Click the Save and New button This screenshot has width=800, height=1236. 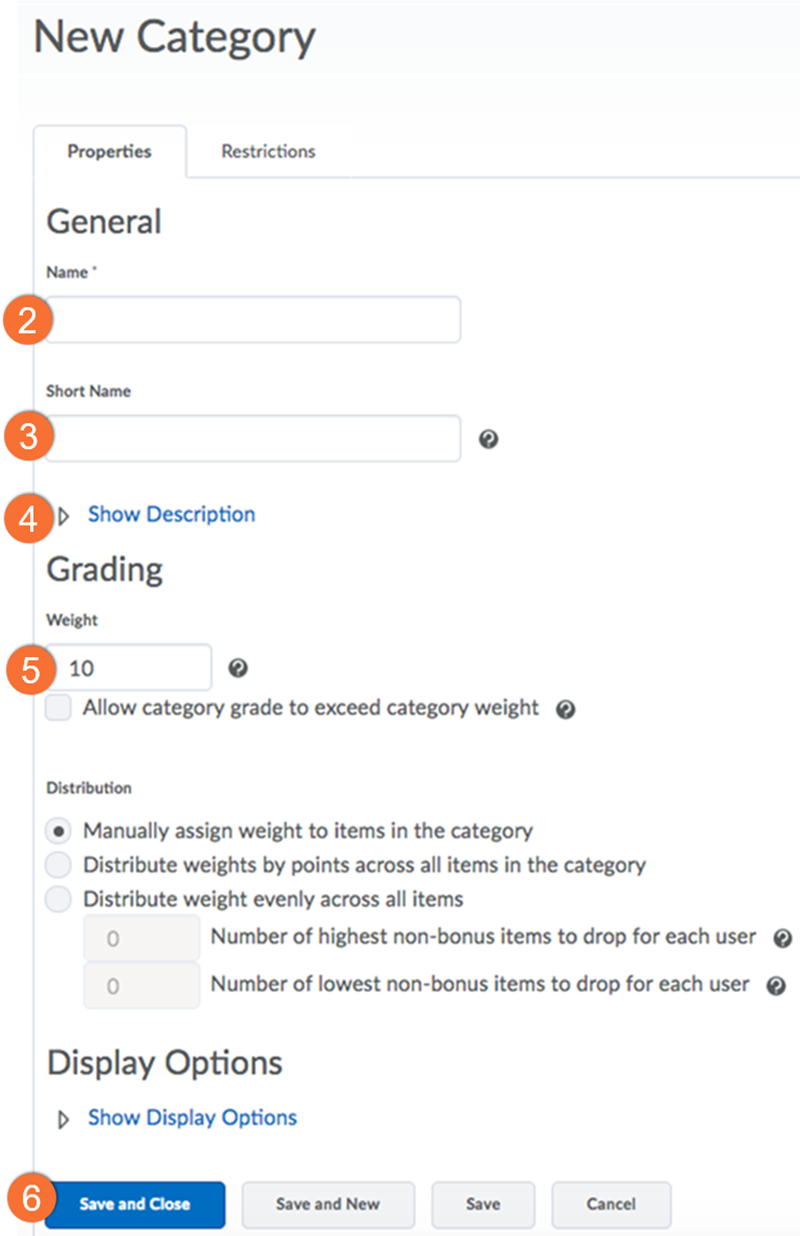(327, 1204)
